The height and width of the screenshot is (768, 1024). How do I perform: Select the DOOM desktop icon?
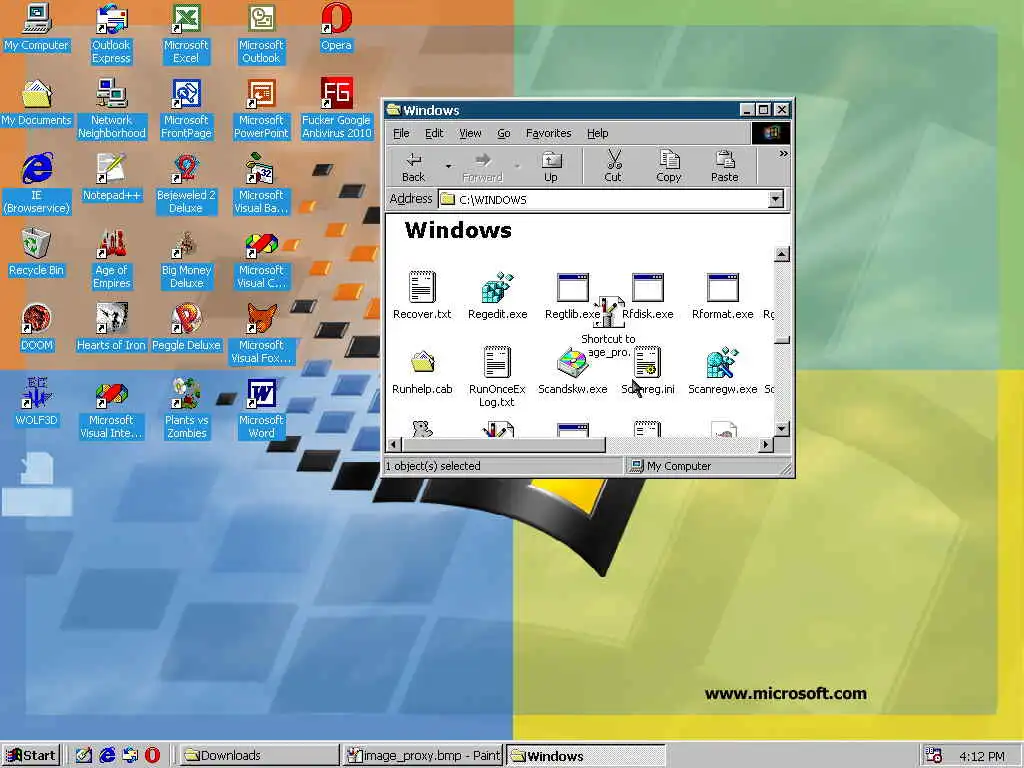pos(37,328)
